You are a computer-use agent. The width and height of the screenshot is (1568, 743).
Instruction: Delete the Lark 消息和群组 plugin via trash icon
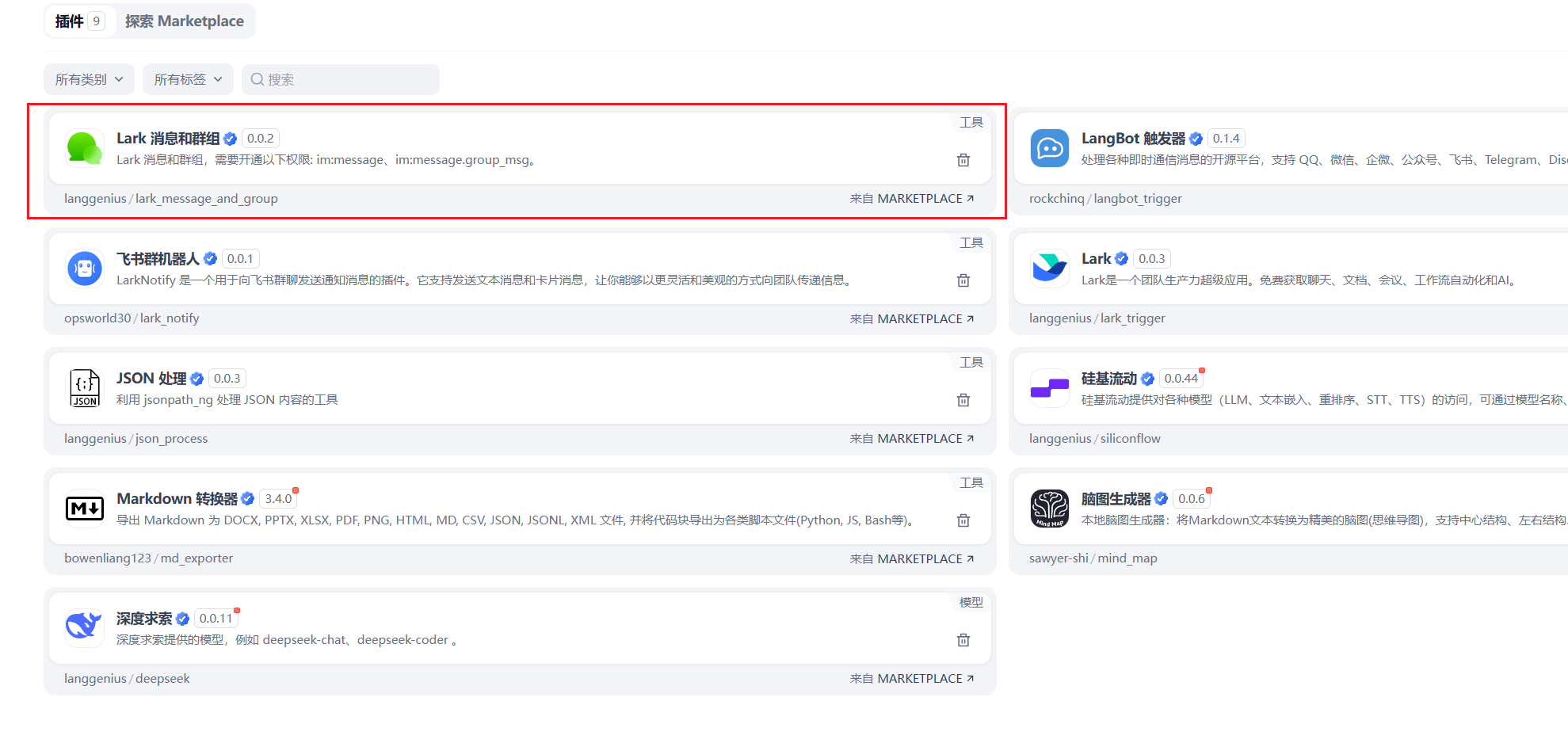(963, 160)
